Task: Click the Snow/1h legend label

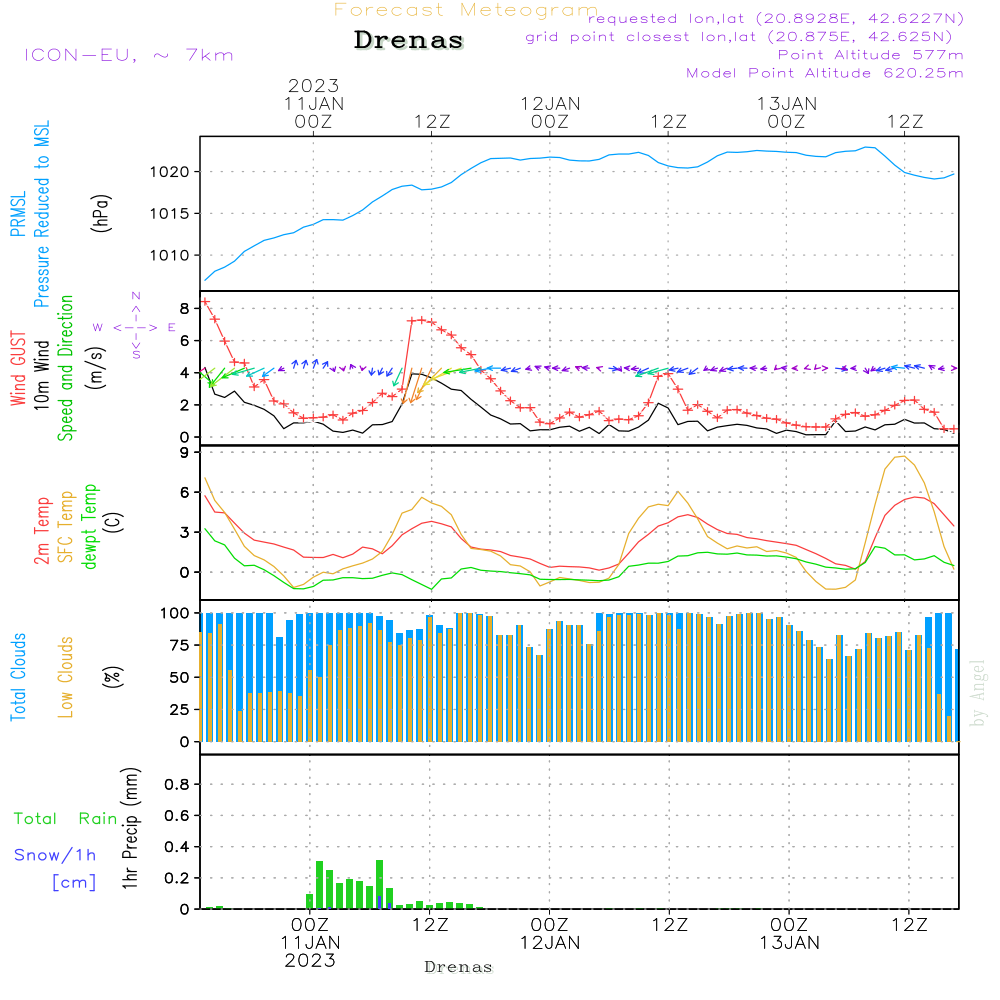Action: 55,855
